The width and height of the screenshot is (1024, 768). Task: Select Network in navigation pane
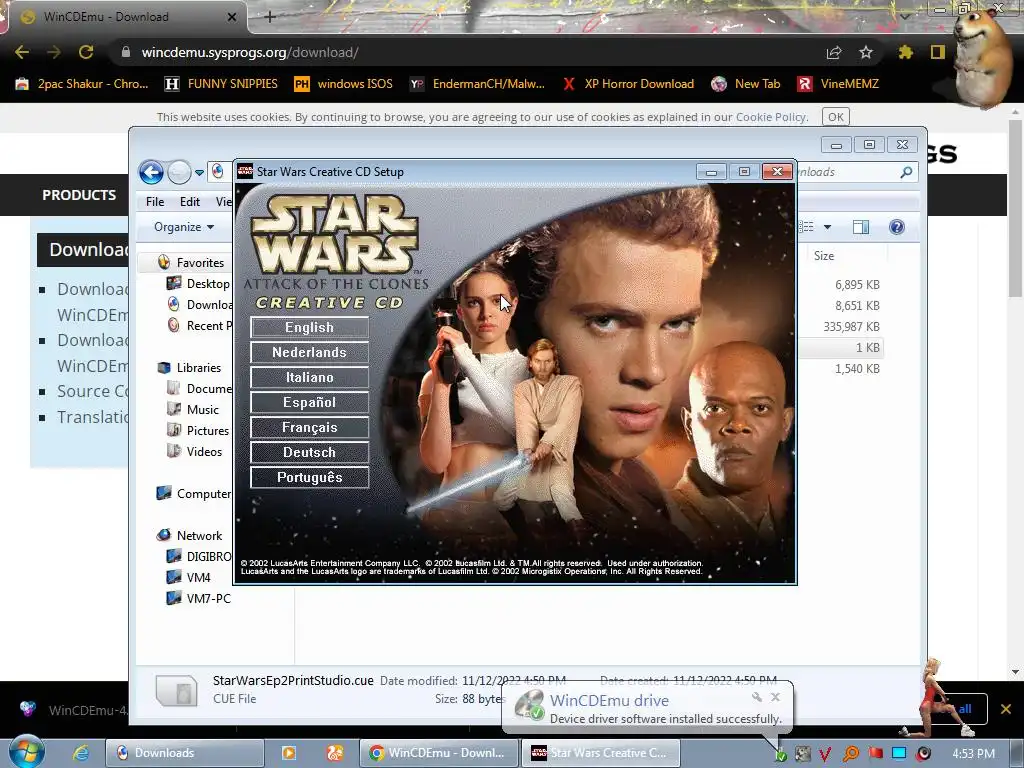click(190, 536)
